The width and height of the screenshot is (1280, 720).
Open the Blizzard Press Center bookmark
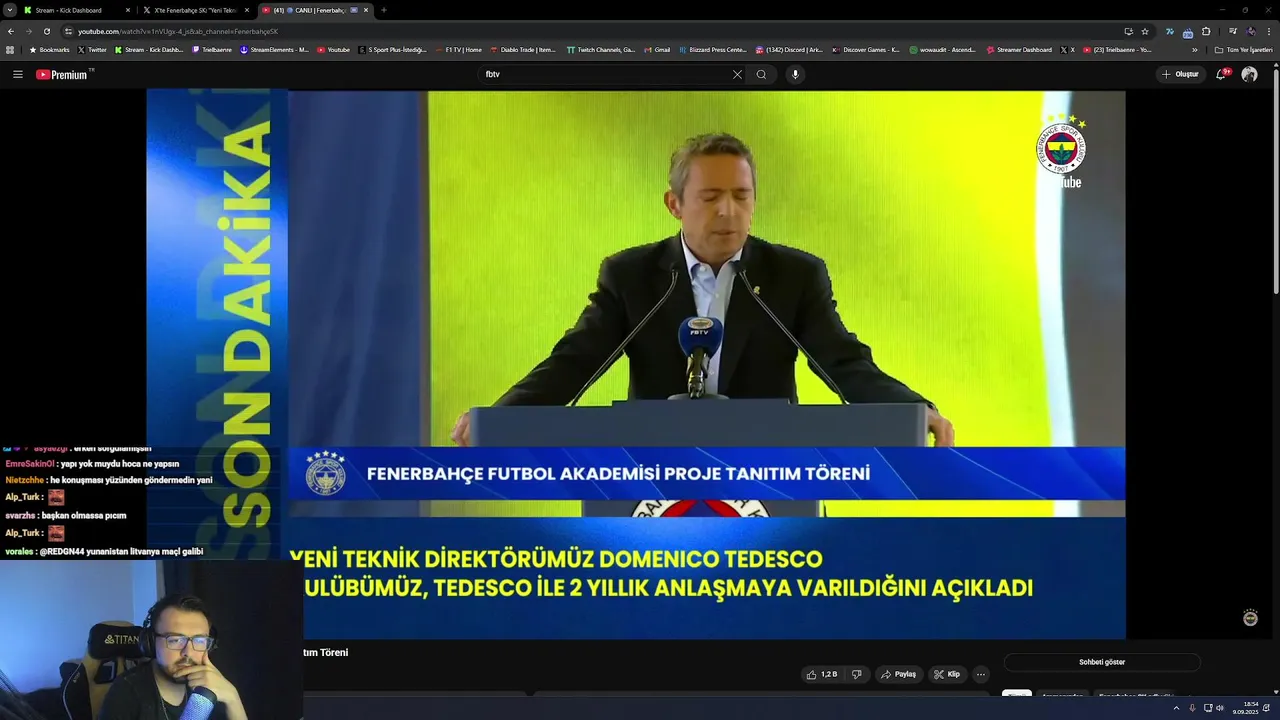(713, 49)
